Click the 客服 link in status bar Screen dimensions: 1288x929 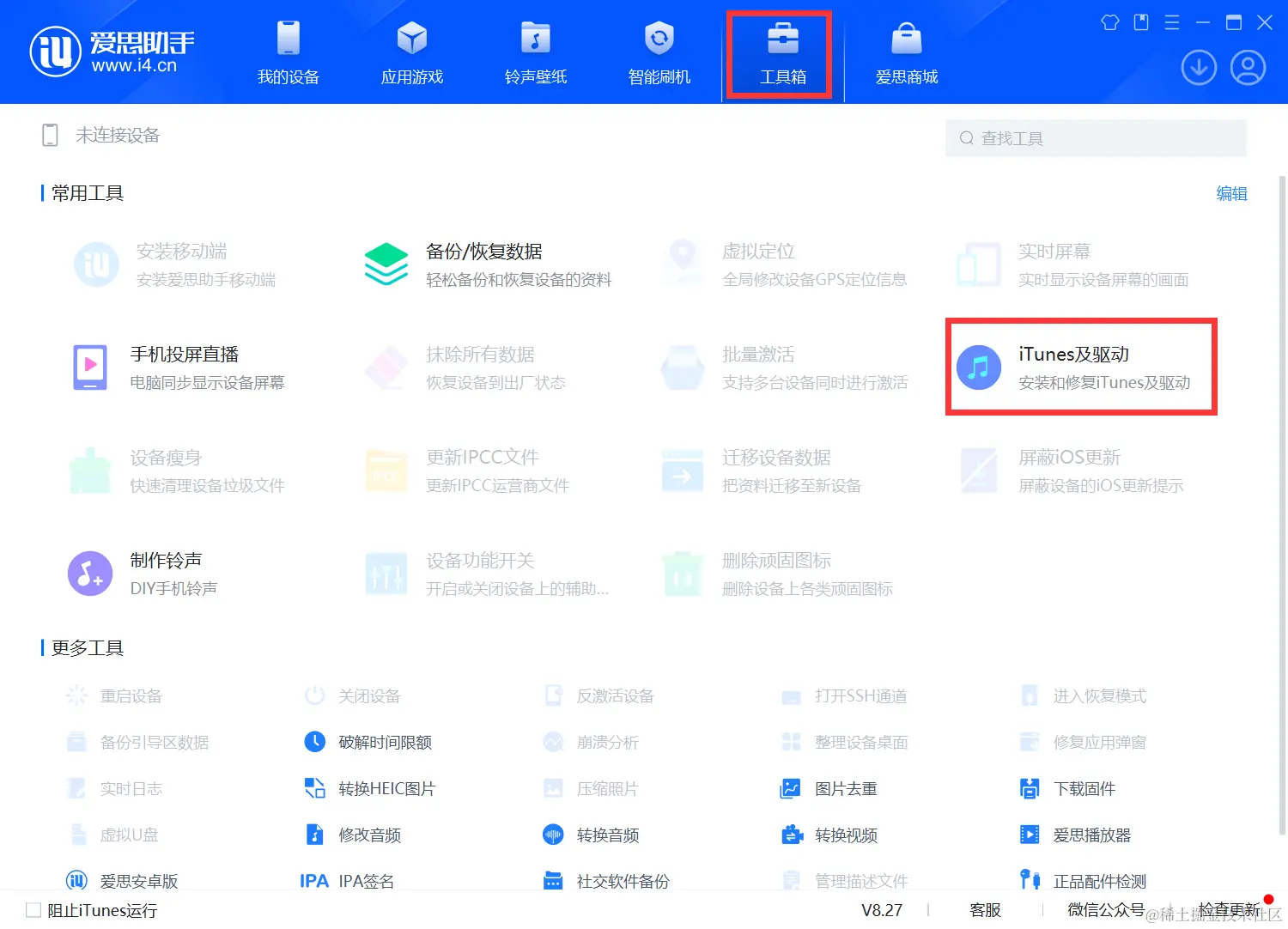click(x=985, y=910)
